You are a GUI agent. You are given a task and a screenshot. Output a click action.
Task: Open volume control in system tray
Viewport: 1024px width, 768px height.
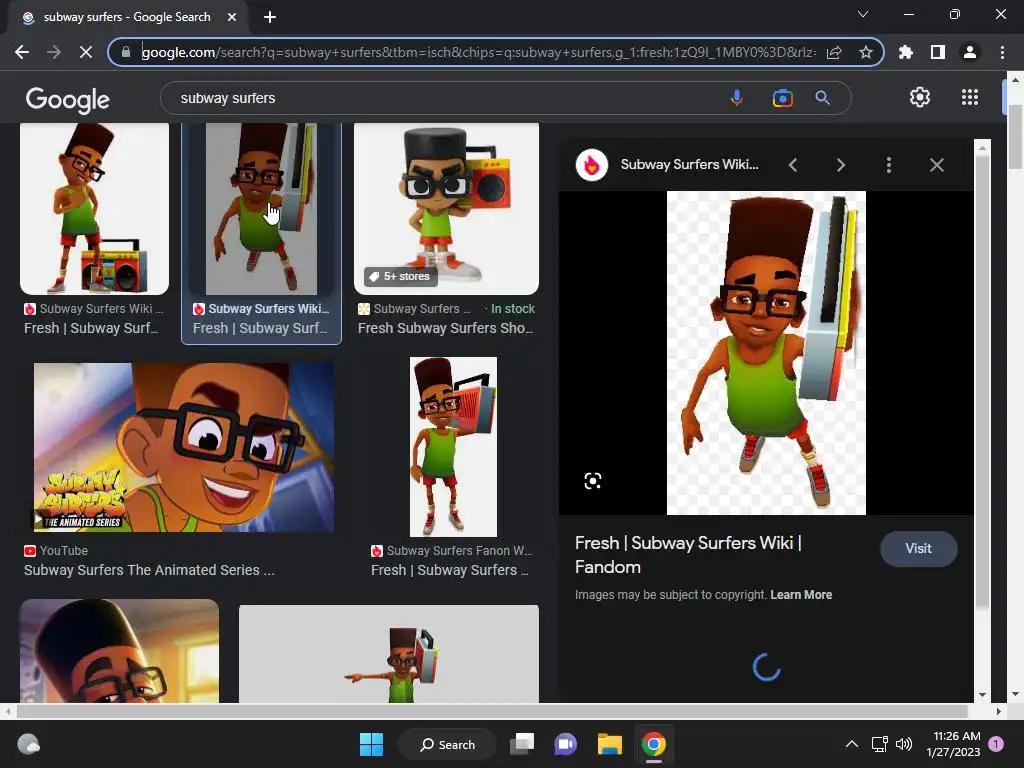coord(904,744)
